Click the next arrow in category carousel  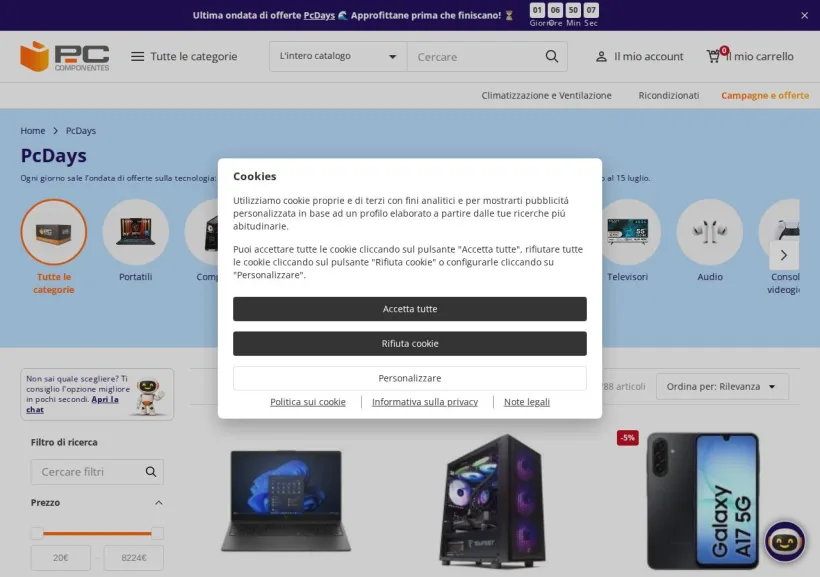(x=783, y=255)
